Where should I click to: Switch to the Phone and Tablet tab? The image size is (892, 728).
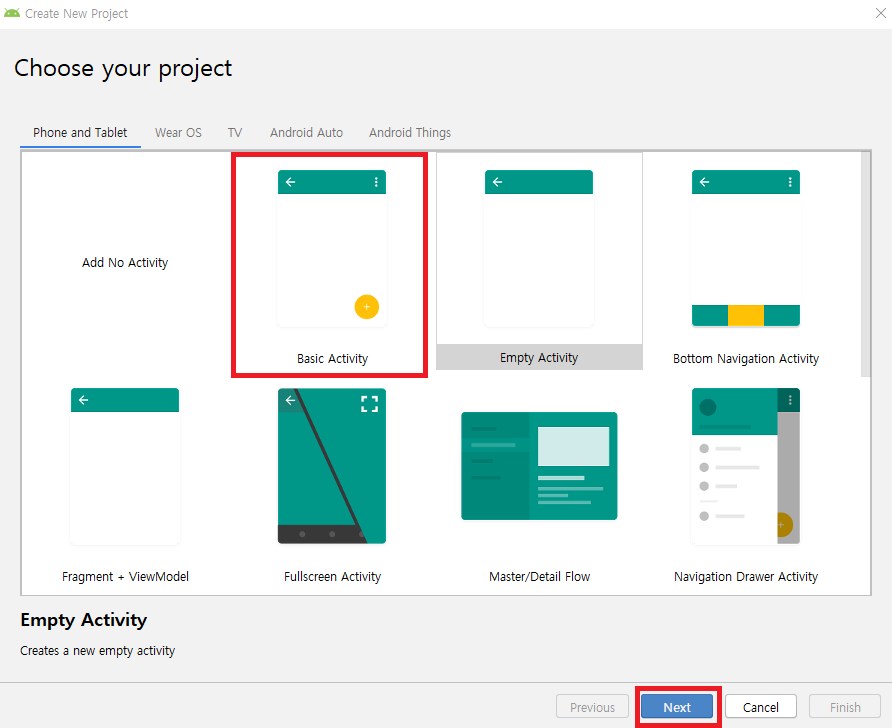coord(80,133)
